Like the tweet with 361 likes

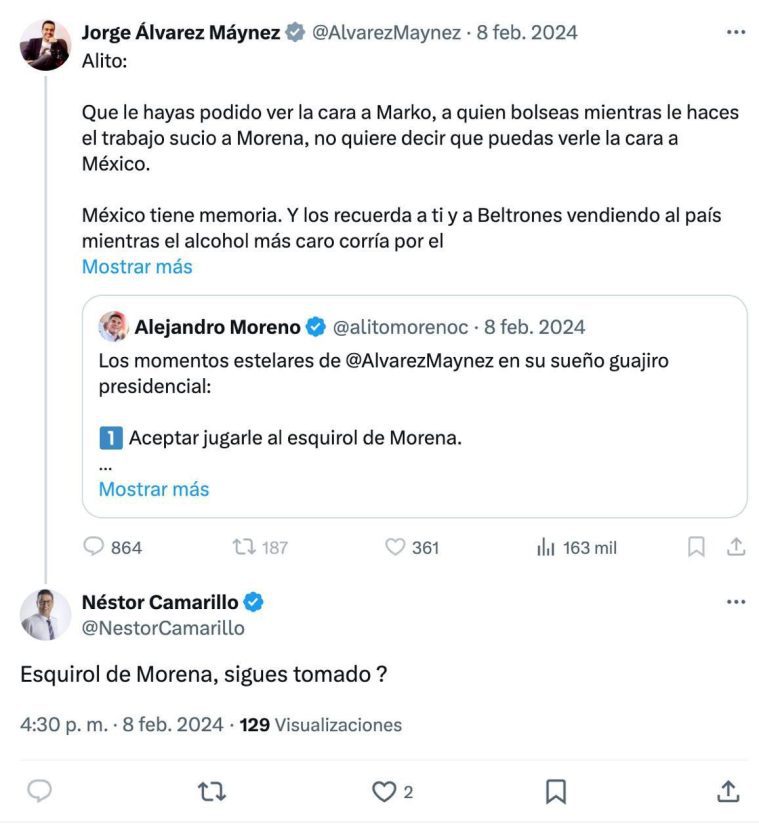[x=395, y=547]
